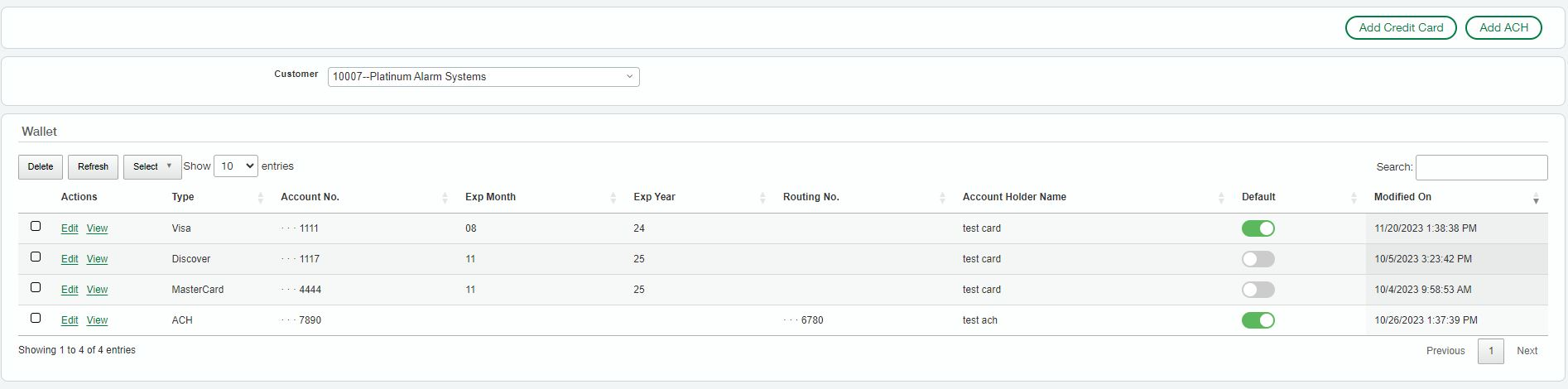The height and width of the screenshot is (389, 1568).
Task: Sort by Account Holder Name arrows
Action: pyautogui.click(x=1221, y=198)
